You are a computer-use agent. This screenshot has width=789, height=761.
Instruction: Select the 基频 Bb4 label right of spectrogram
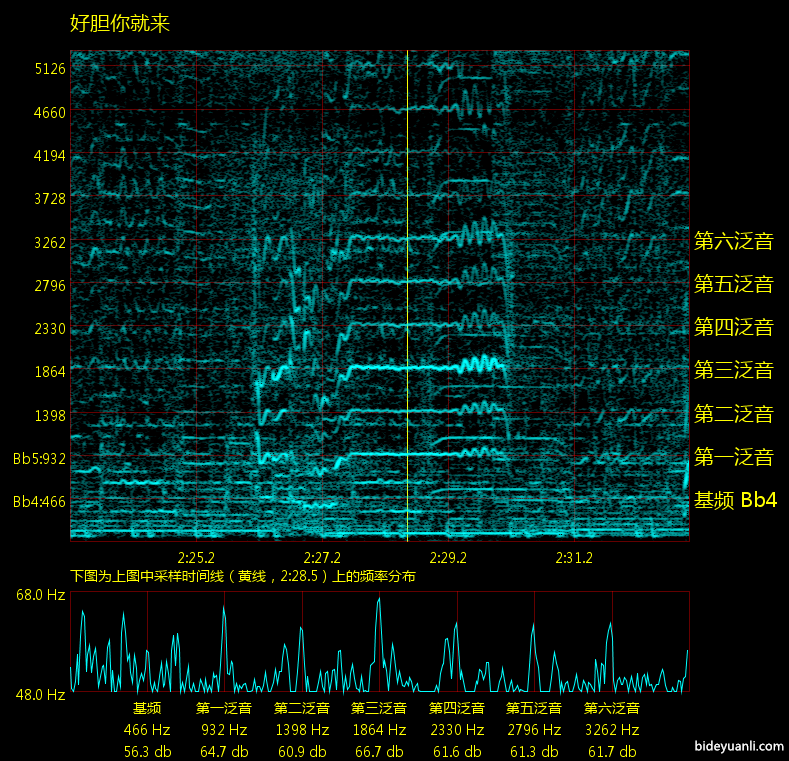735,500
